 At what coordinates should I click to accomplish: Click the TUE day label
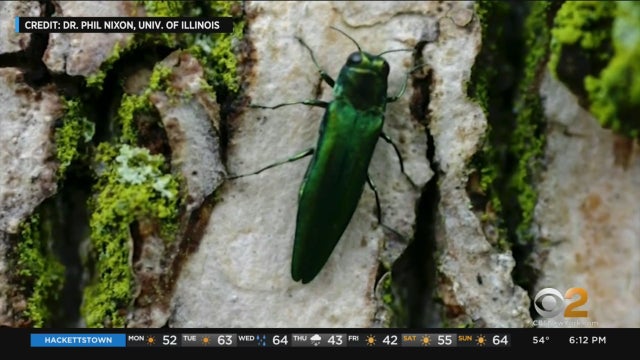point(189,338)
